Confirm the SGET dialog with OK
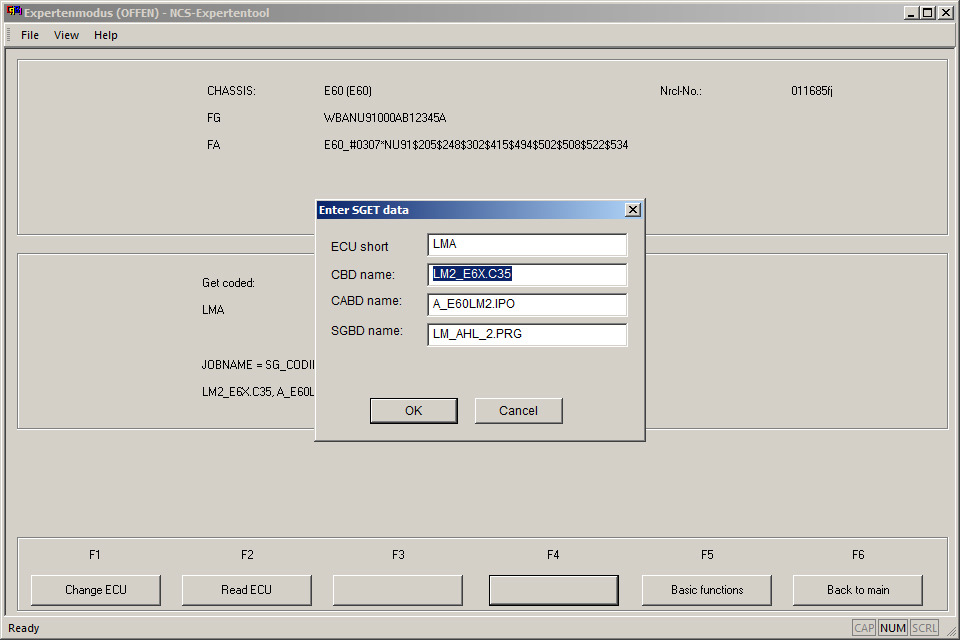The image size is (960, 640). coord(413,411)
